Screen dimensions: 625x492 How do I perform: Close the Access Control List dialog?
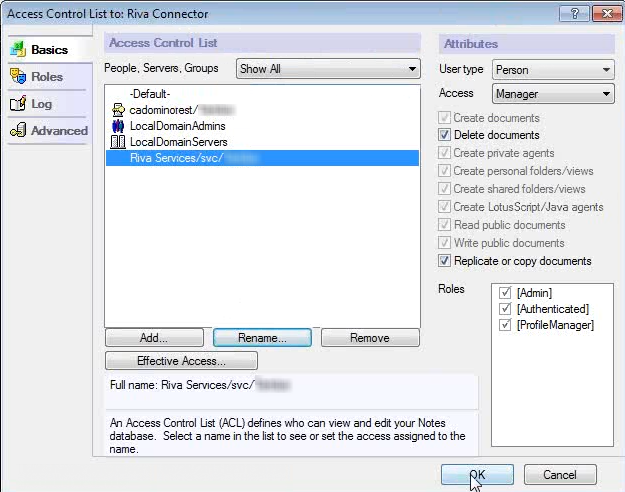pyautogui.click(x=607, y=14)
